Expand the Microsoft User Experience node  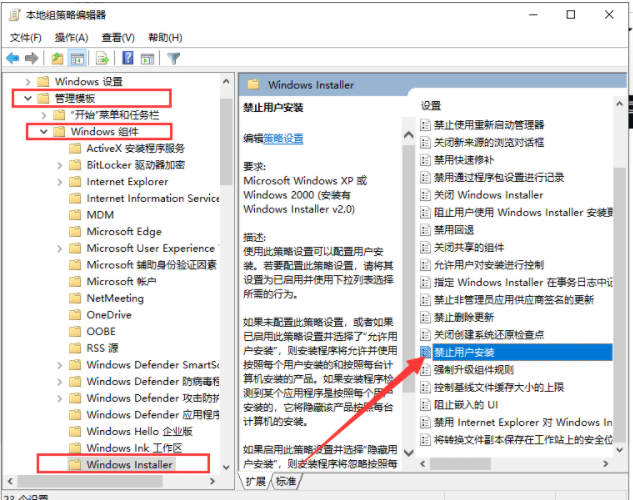pyautogui.click(x=60, y=249)
